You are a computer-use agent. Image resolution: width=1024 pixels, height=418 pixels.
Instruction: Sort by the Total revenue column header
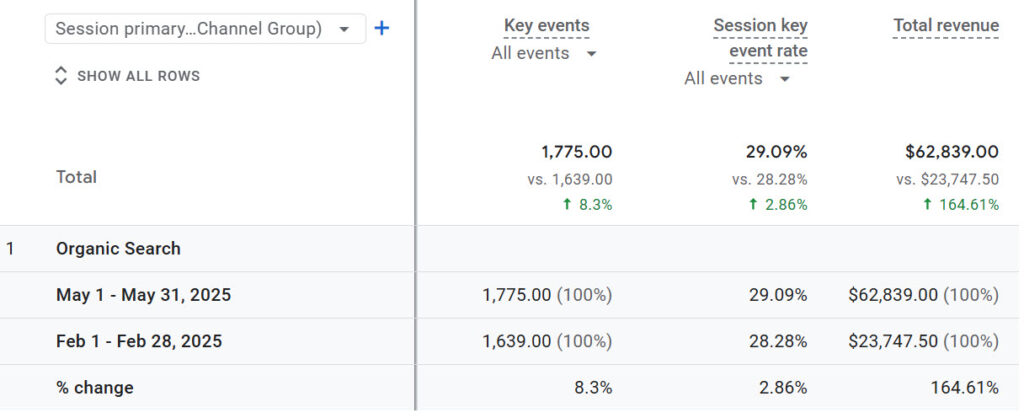[945, 26]
